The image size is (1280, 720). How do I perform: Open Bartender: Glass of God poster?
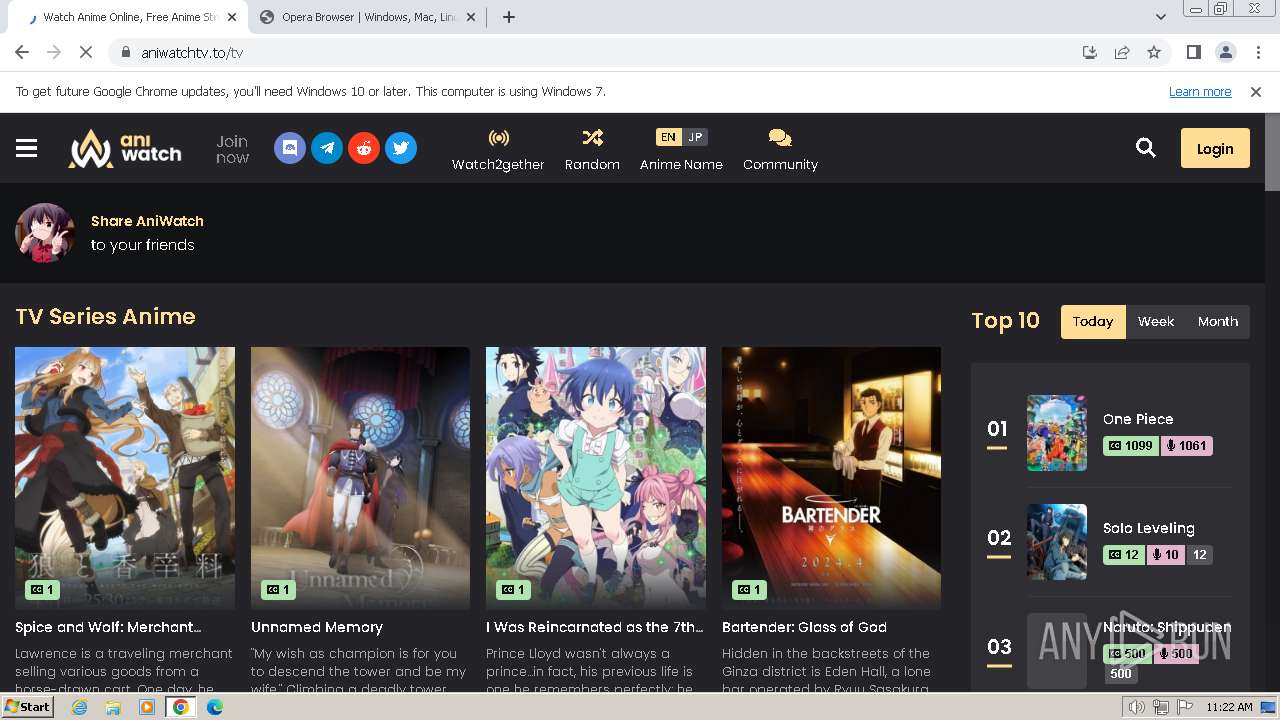pos(831,478)
